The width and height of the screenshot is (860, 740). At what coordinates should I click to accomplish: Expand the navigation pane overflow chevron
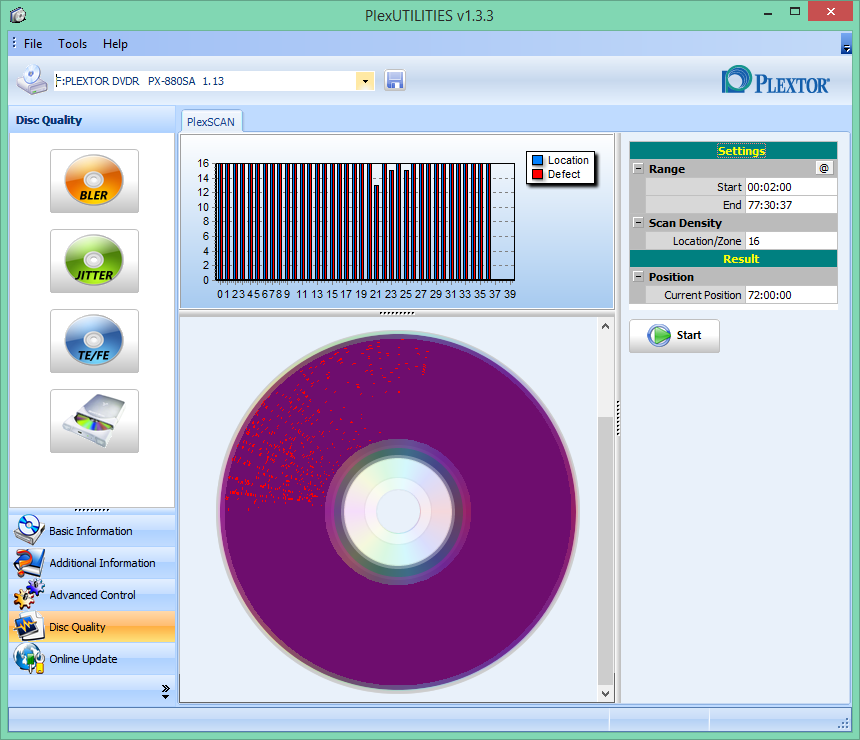(165, 691)
